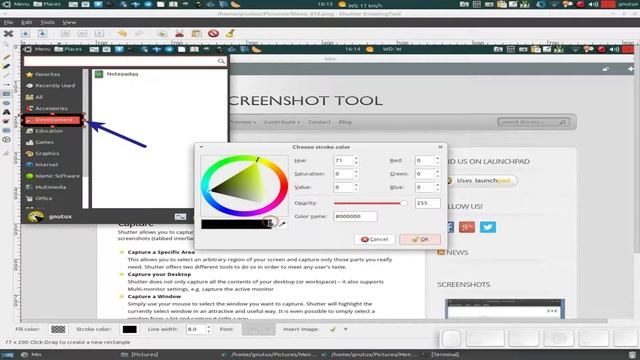Select the Rectangle tool in left toolbox

(7, 94)
